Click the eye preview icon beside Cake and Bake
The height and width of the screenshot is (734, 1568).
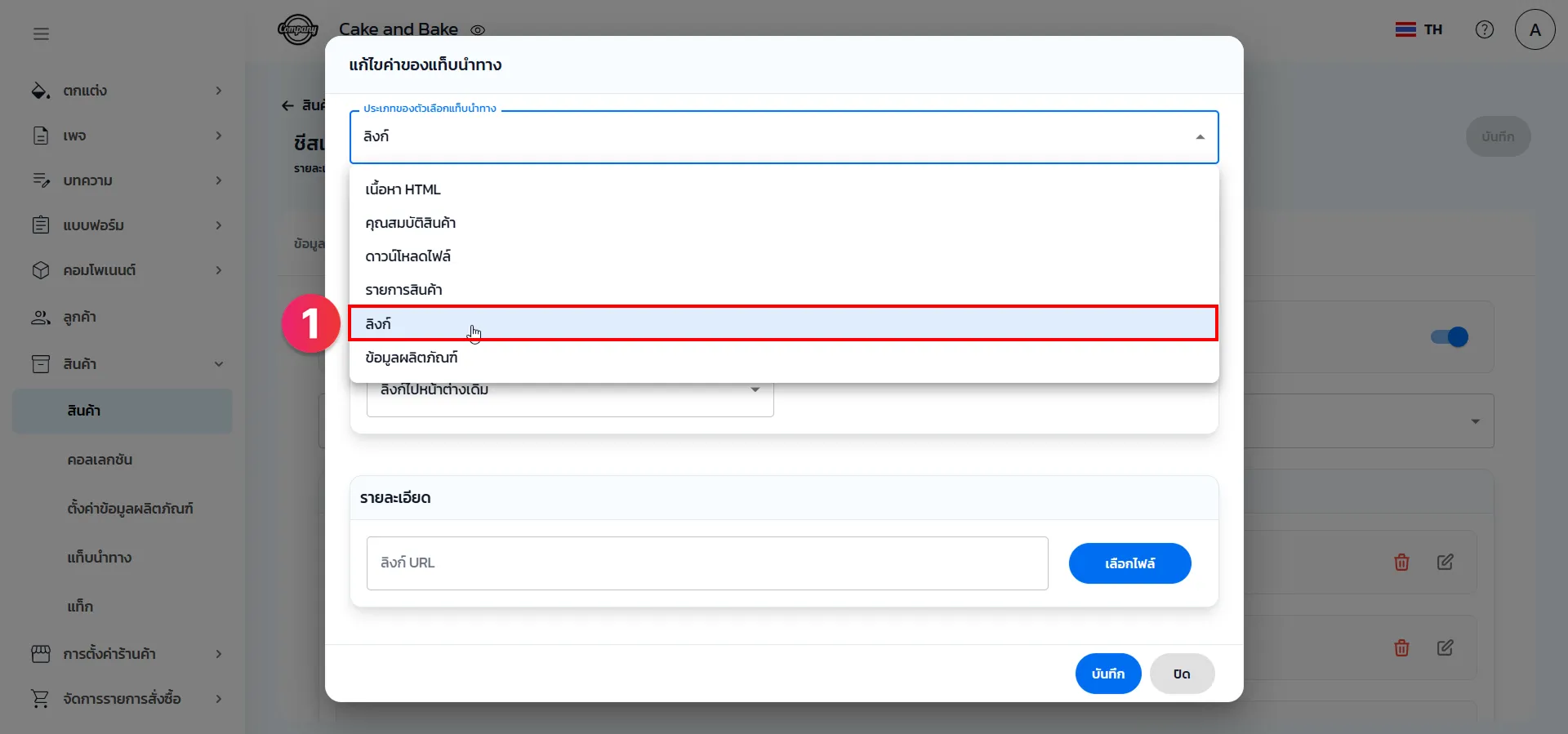click(x=478, y=30)
